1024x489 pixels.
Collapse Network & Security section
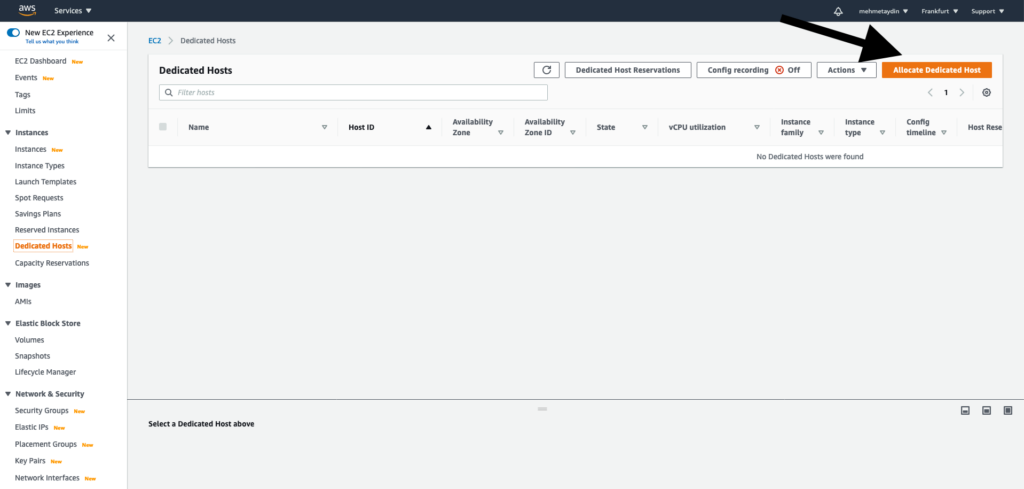click(8, 394)
